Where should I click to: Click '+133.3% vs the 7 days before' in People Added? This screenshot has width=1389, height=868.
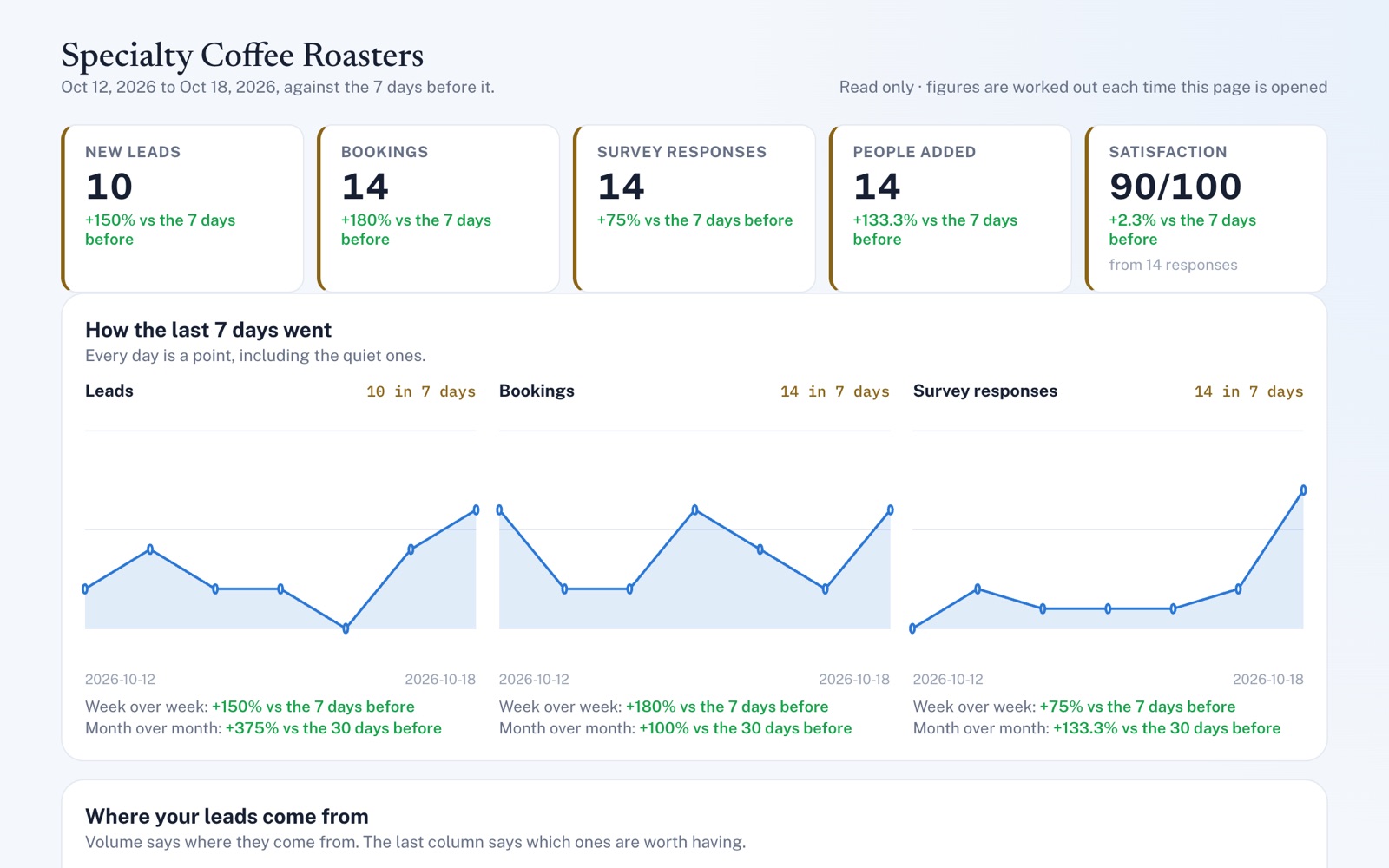click(x=935, y=230)
